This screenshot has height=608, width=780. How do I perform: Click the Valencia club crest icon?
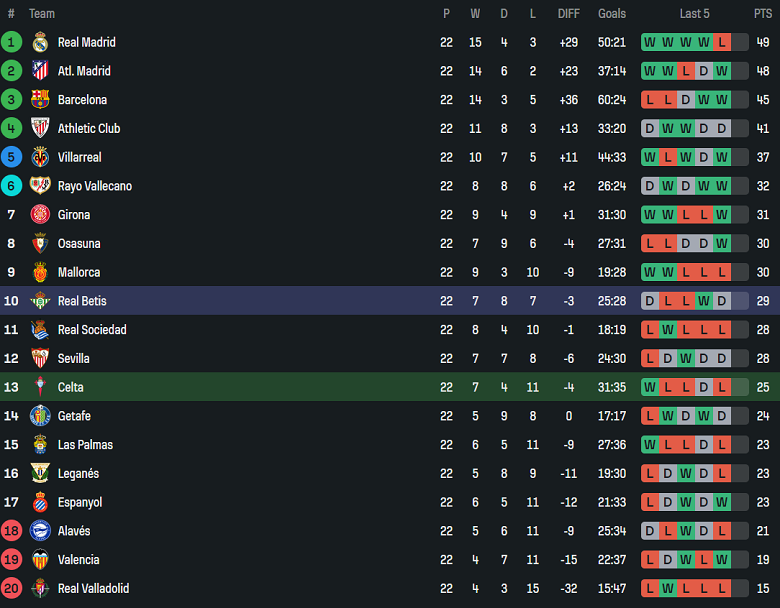click(x=40, y=560)
